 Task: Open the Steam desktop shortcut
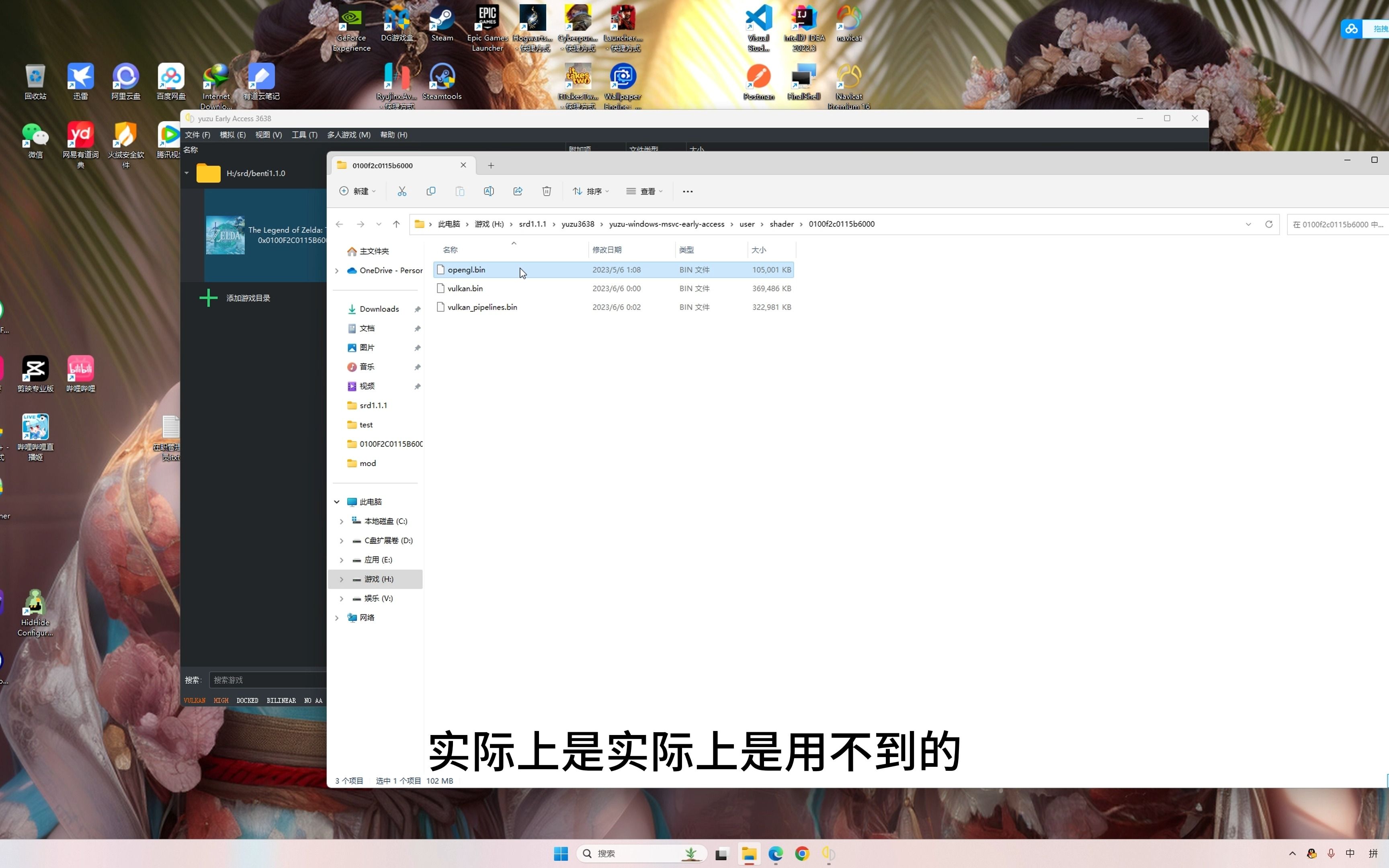pyautogui.click(x=442, y=23)
